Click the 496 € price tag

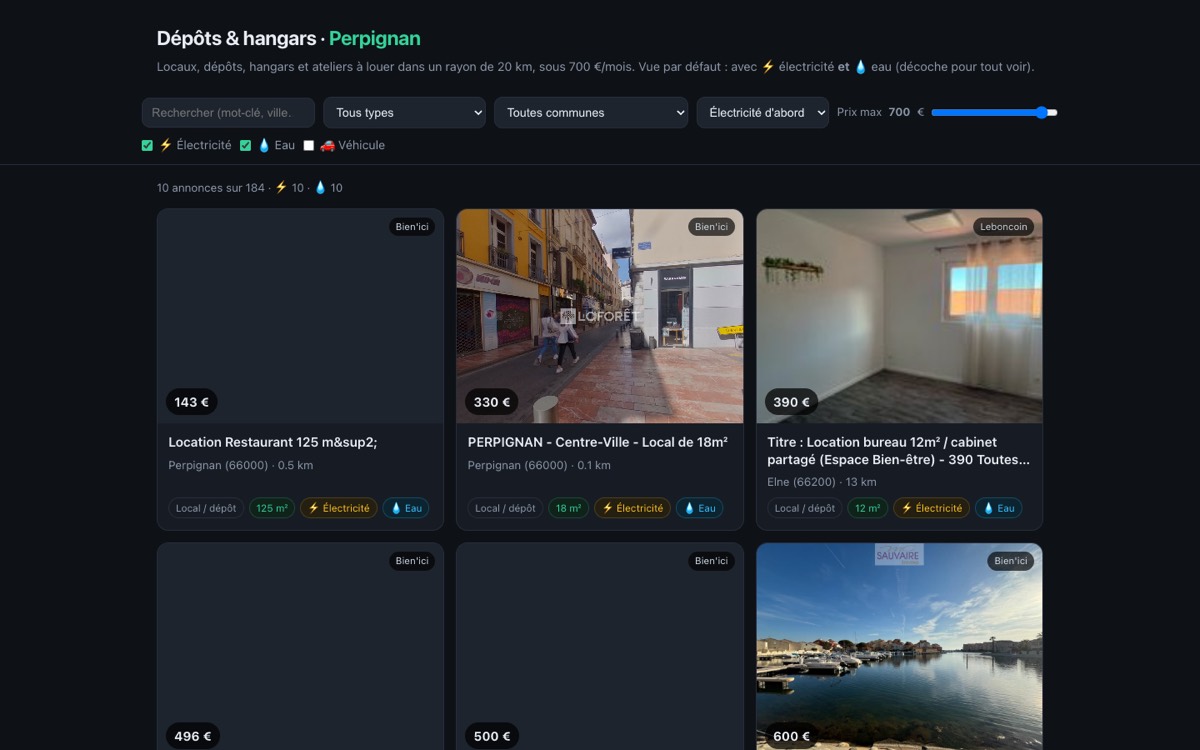click(193, 736)
